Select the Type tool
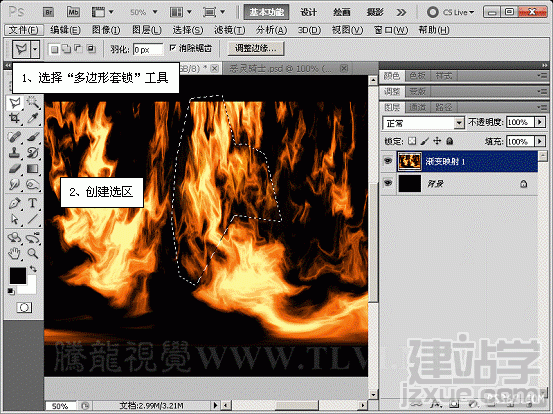 point(32,203)
